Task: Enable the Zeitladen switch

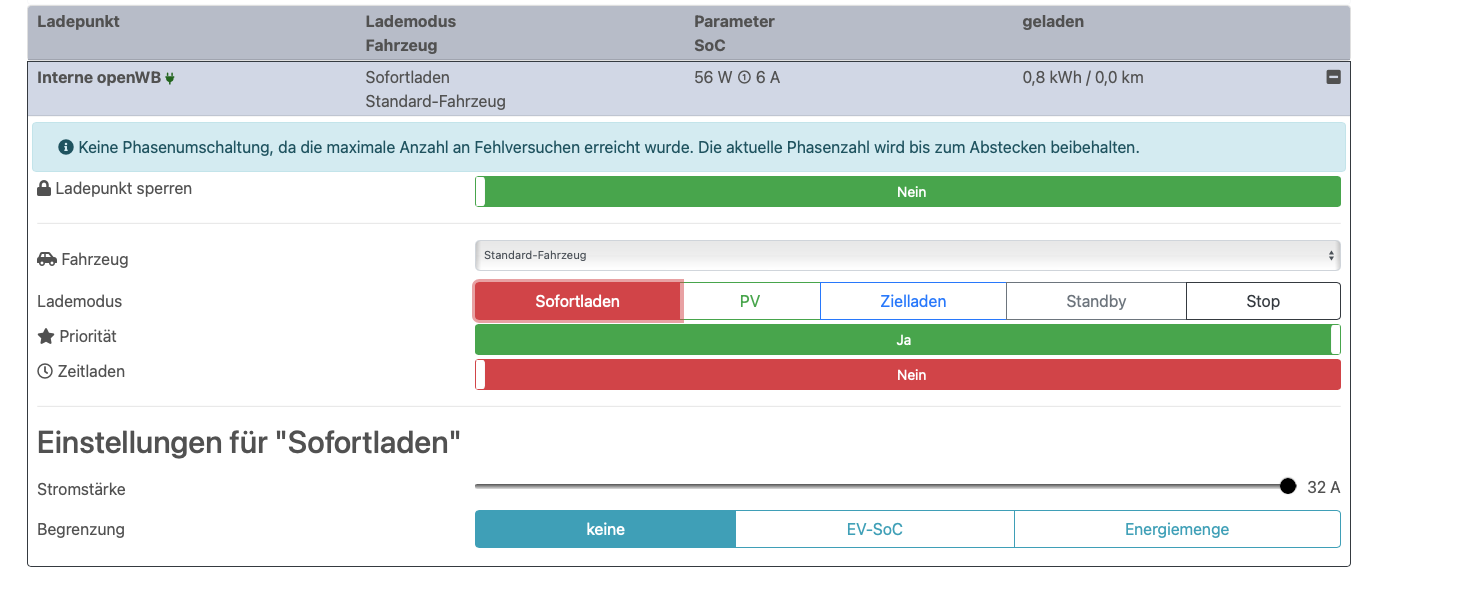Action: [907, 375]
